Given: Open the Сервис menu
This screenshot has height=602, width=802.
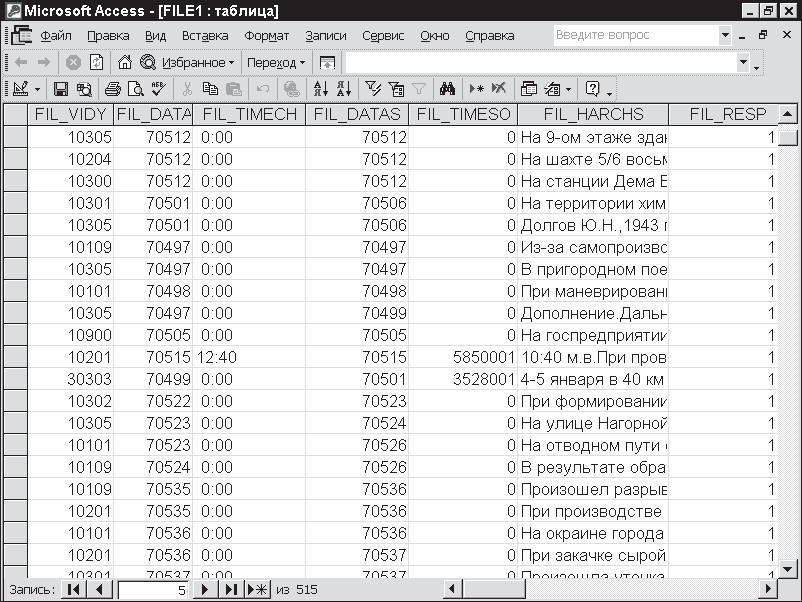Looking at the screenshot, I should (383, 35).
